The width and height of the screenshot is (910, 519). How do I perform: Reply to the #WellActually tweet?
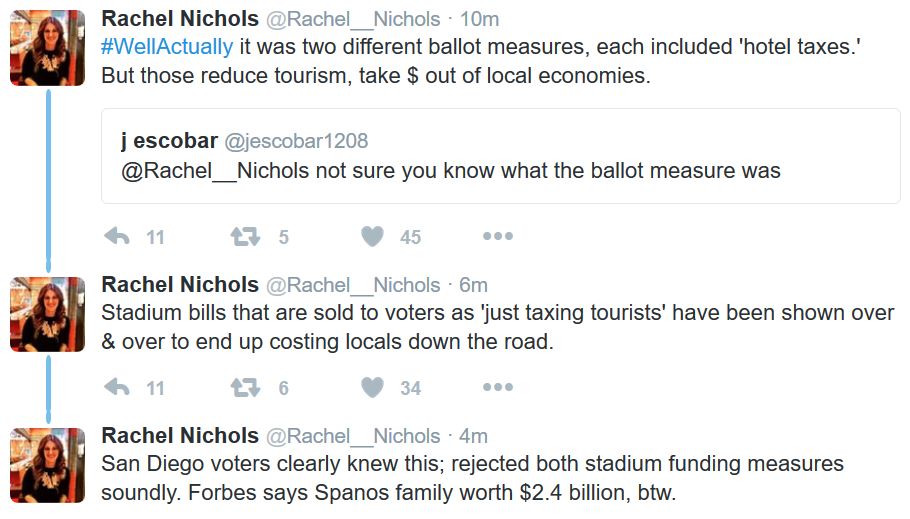click(117, 236)
